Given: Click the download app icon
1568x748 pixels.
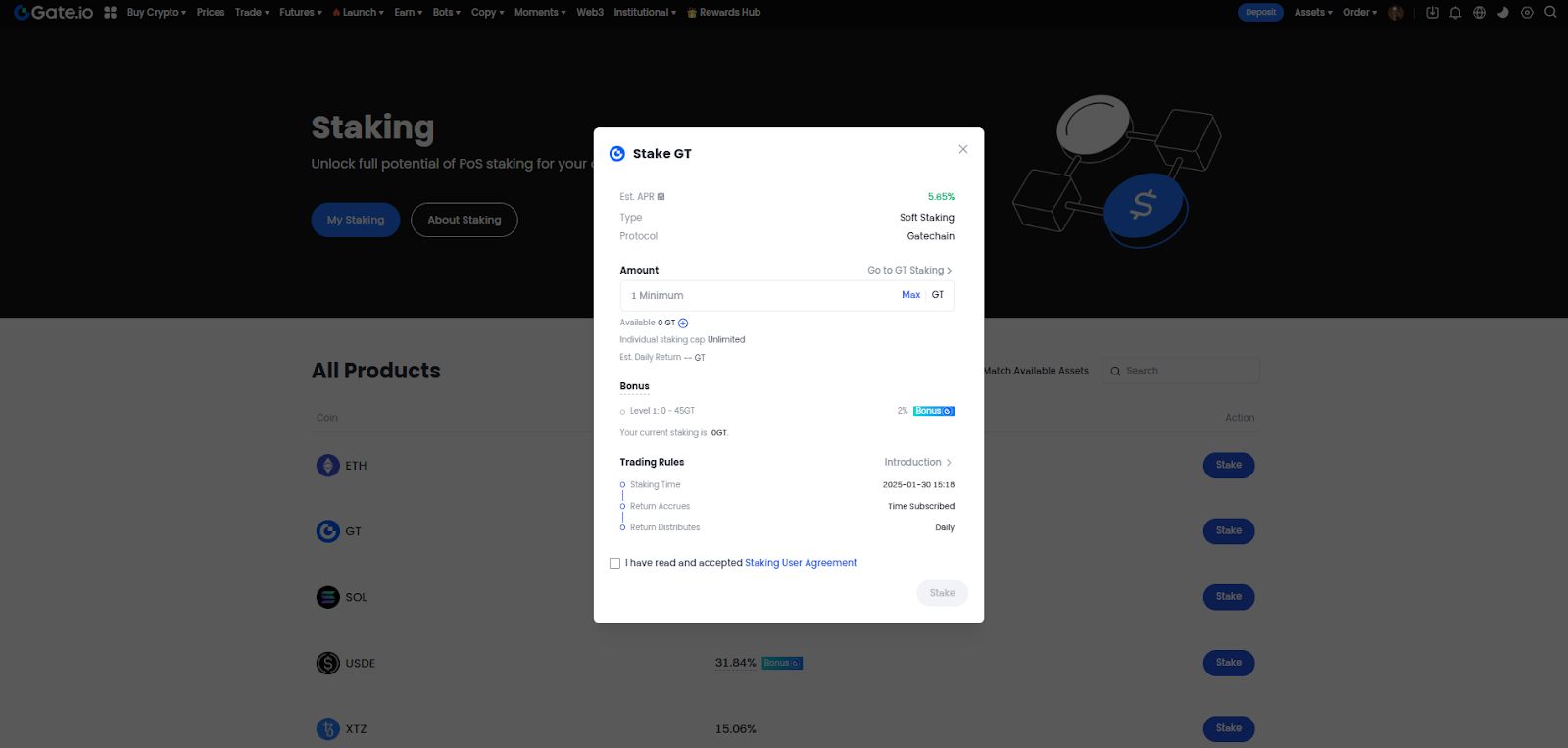Looking at the screenshot, I should click(x=1432, y=13).
